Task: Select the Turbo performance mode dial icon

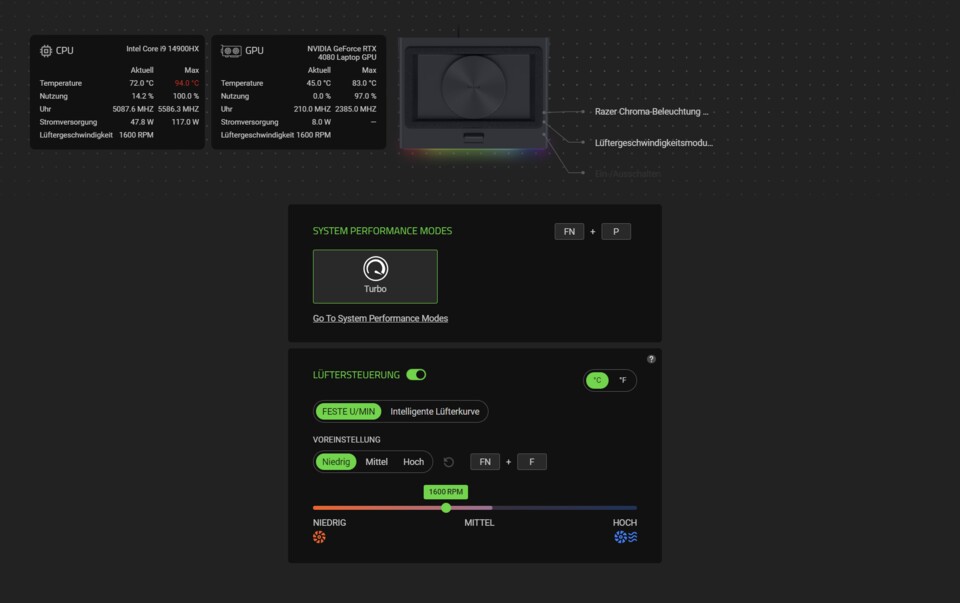Action: pos(375,270)
